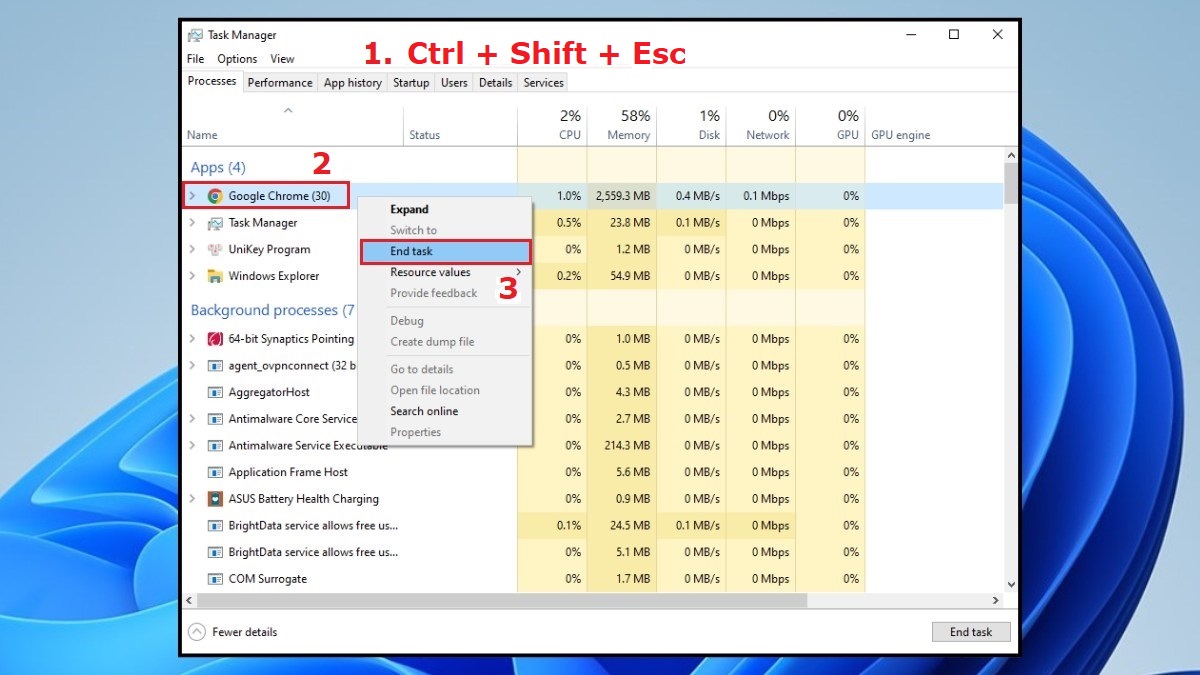1200x675 pixels.
Task: Expand the agent_ovpnconnect row
Action: point(192,366)
